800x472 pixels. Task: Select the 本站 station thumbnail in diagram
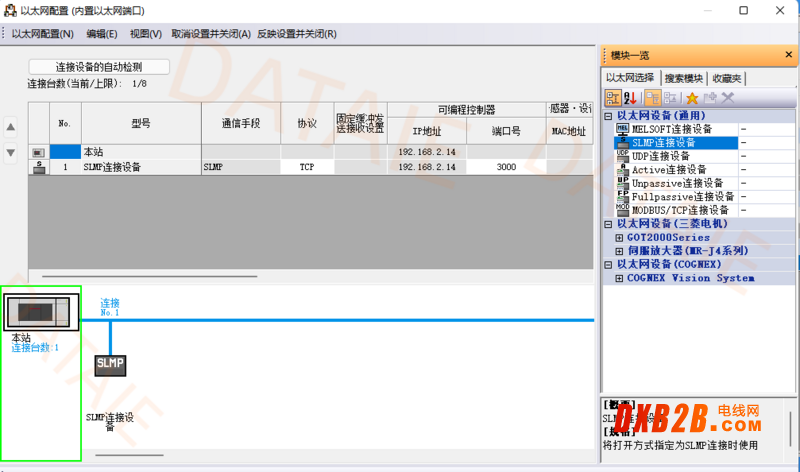[x=42, y=312]
